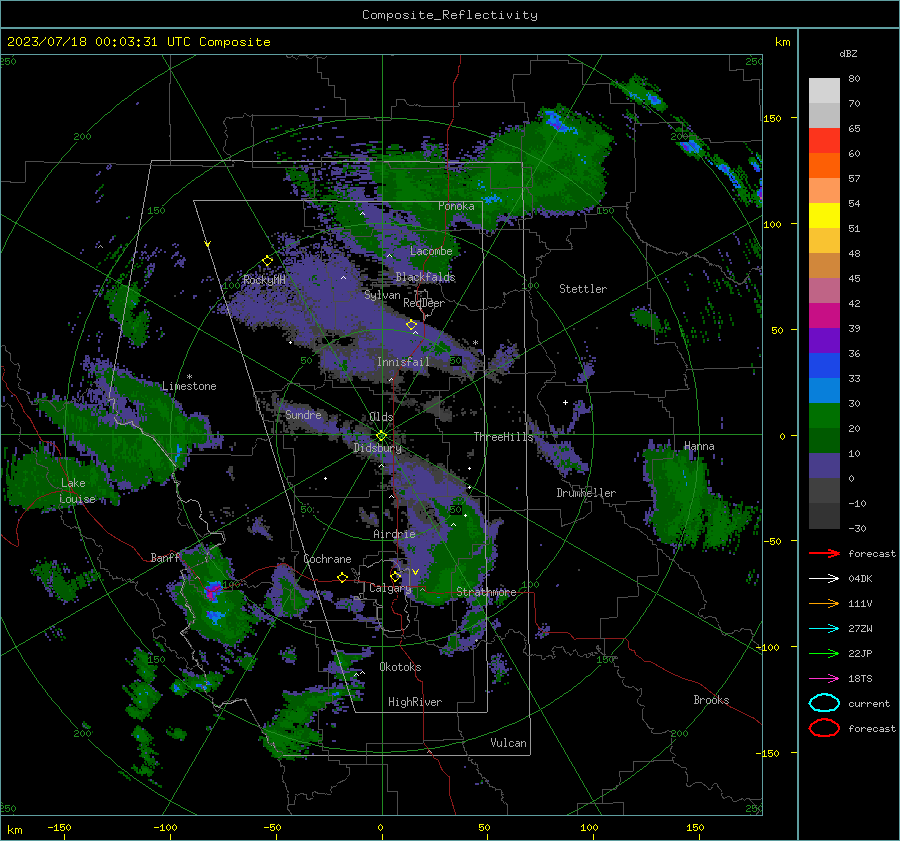Image resolution: width=900 pixels, height=841 pixels.
Task: Select the red forecast ellipse legend icon
Action: point(824,728)
